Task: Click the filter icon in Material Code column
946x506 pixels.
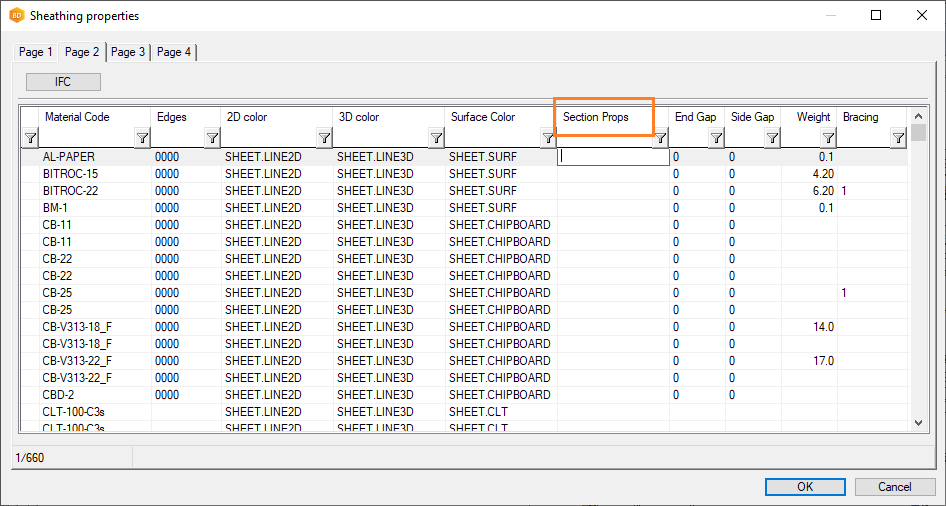Action: point(142,138)
